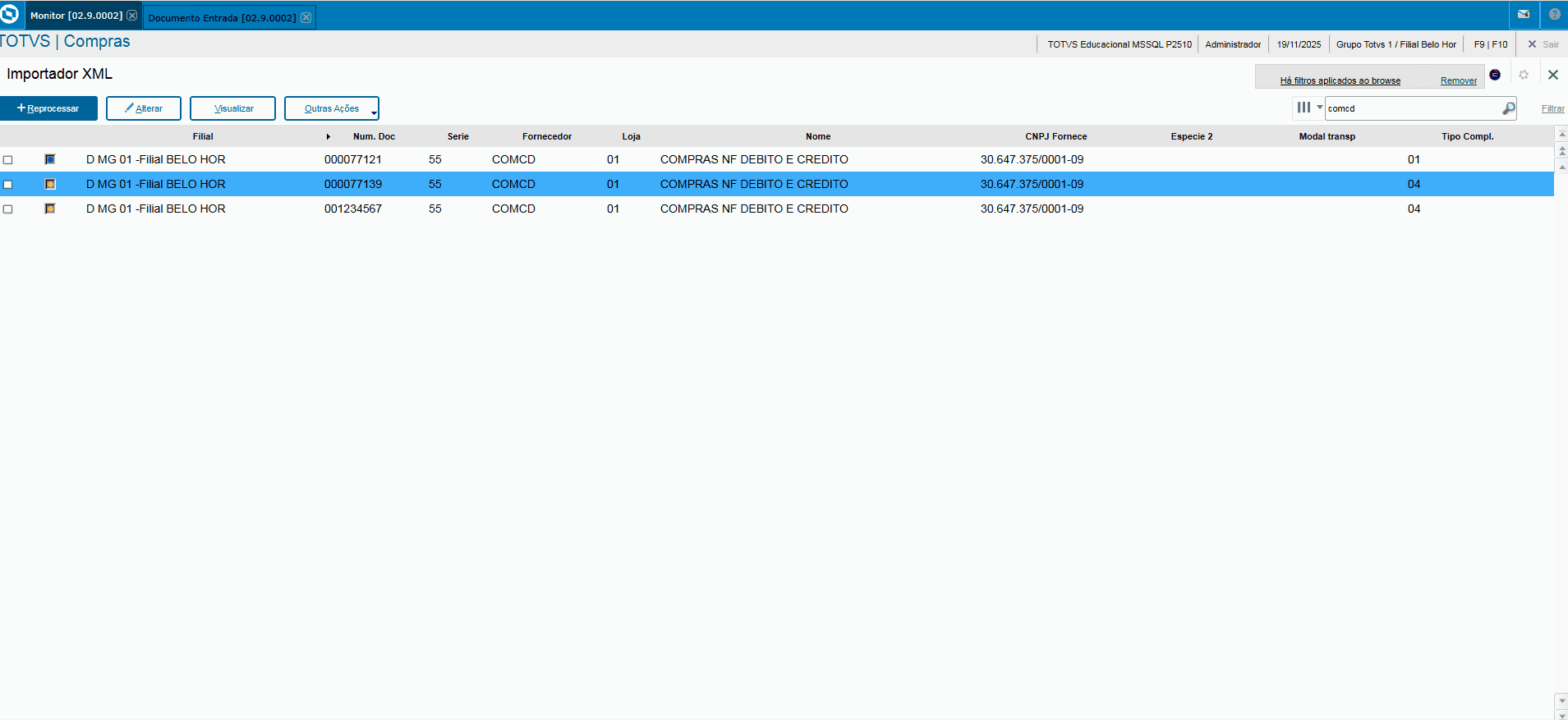Image resolution: width=1568 pixels, height=720 pixels.
Task: Select document number 000077121
Action: click(x=353, y=159)
